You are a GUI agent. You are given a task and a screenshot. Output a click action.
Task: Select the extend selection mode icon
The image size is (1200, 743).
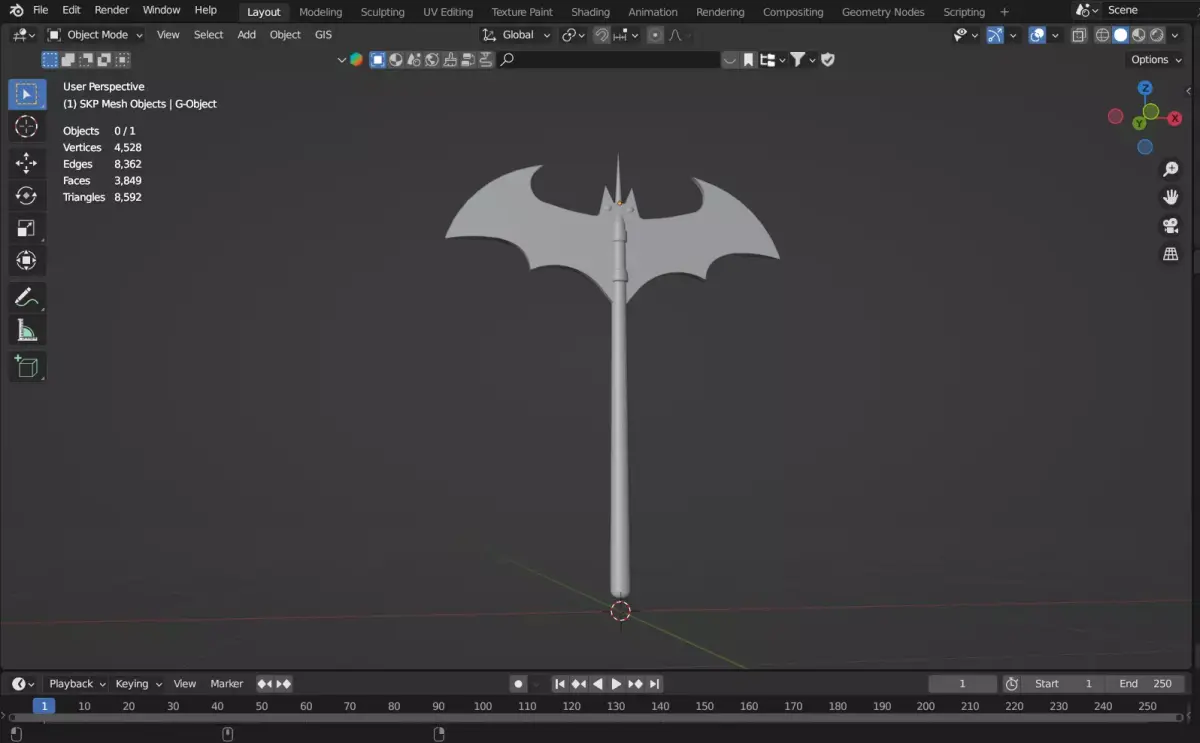(68, 60)
